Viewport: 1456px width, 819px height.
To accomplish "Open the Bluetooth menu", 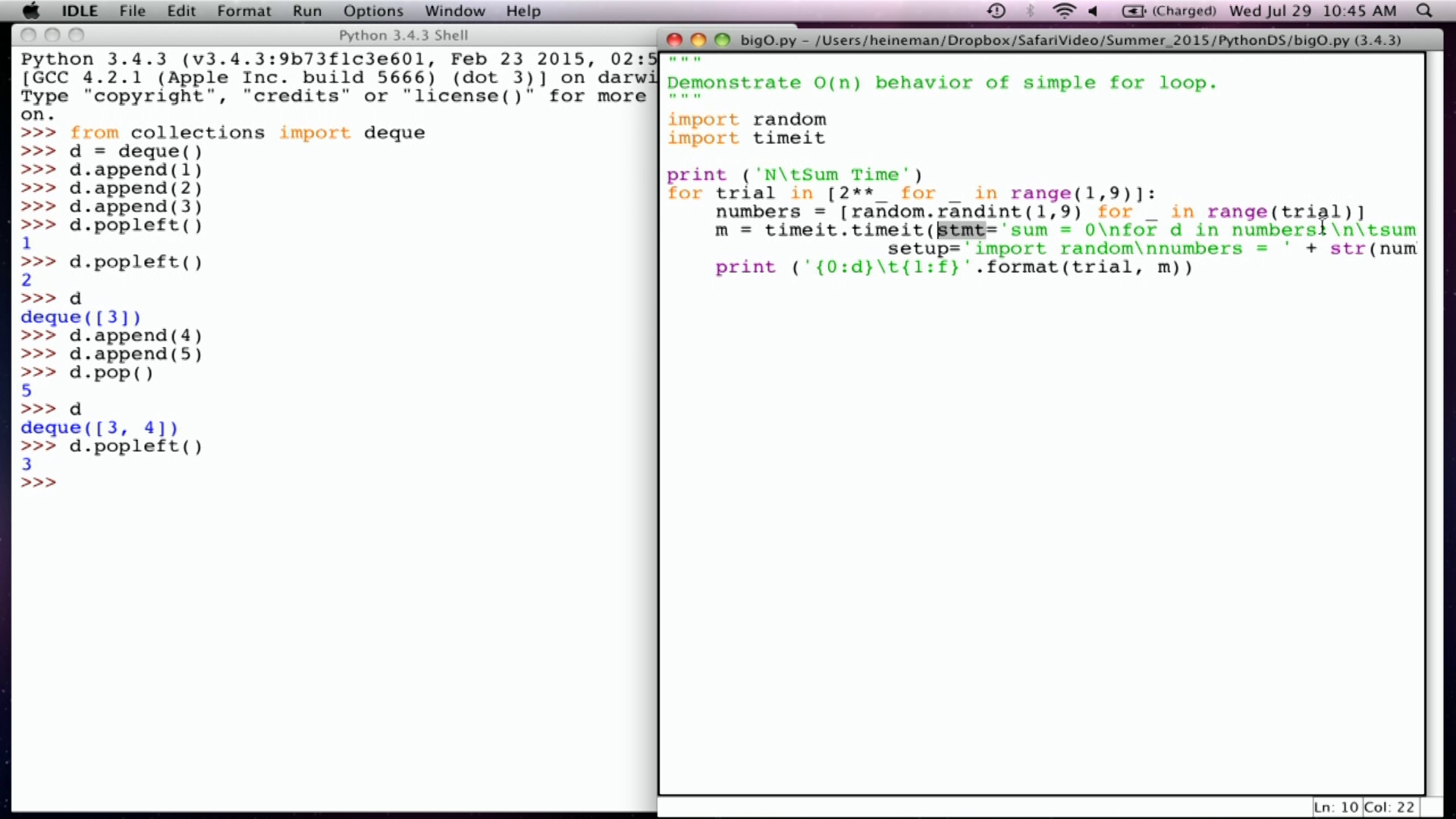I will 1029,11.
